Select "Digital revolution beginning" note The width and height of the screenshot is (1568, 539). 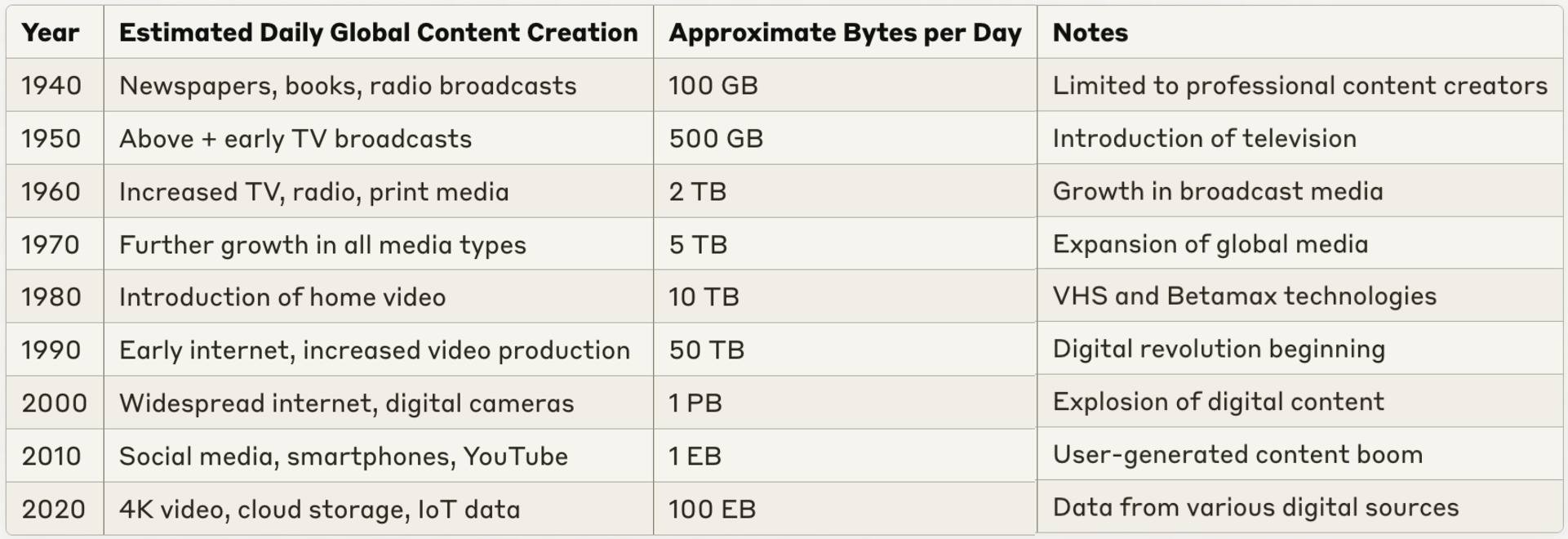pos(1219,349)
